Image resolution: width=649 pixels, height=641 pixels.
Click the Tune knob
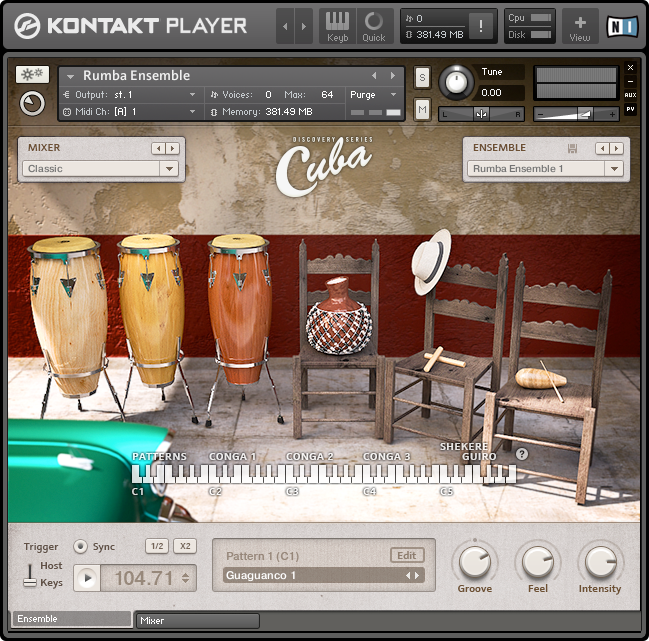click(x=456, y=82)
